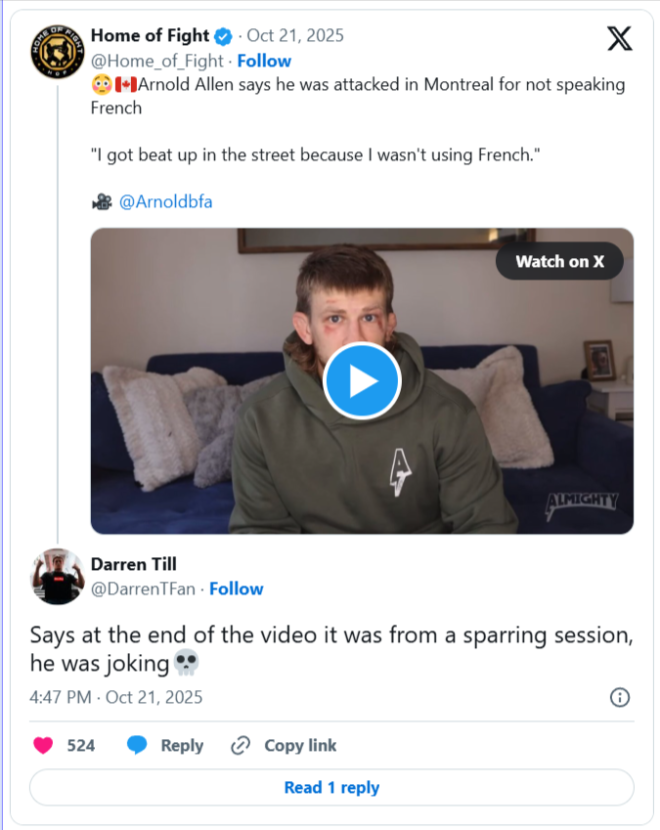Click the Copy link chain icon
The width and height of the screenshot is (660, 830).
pos(240,745)
